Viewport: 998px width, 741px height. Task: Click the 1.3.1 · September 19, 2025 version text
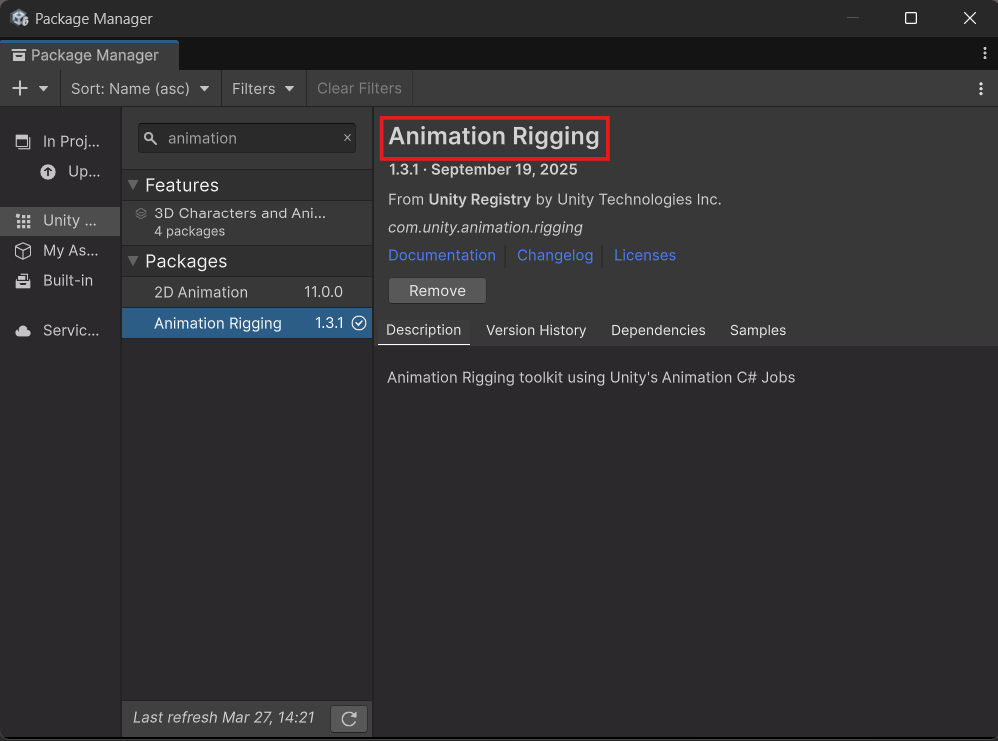coord(483,170)
